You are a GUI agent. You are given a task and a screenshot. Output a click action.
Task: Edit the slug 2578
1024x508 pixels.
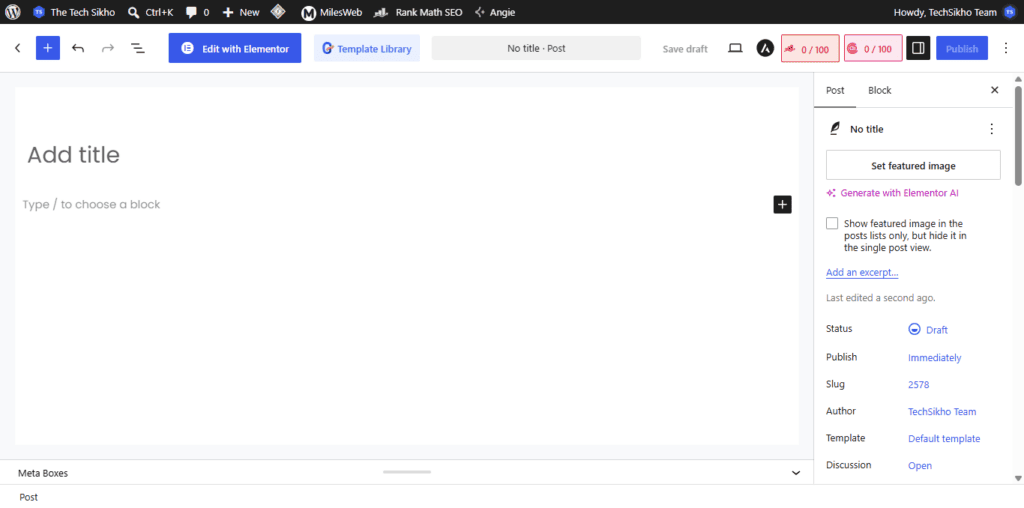tap(918, 385)
